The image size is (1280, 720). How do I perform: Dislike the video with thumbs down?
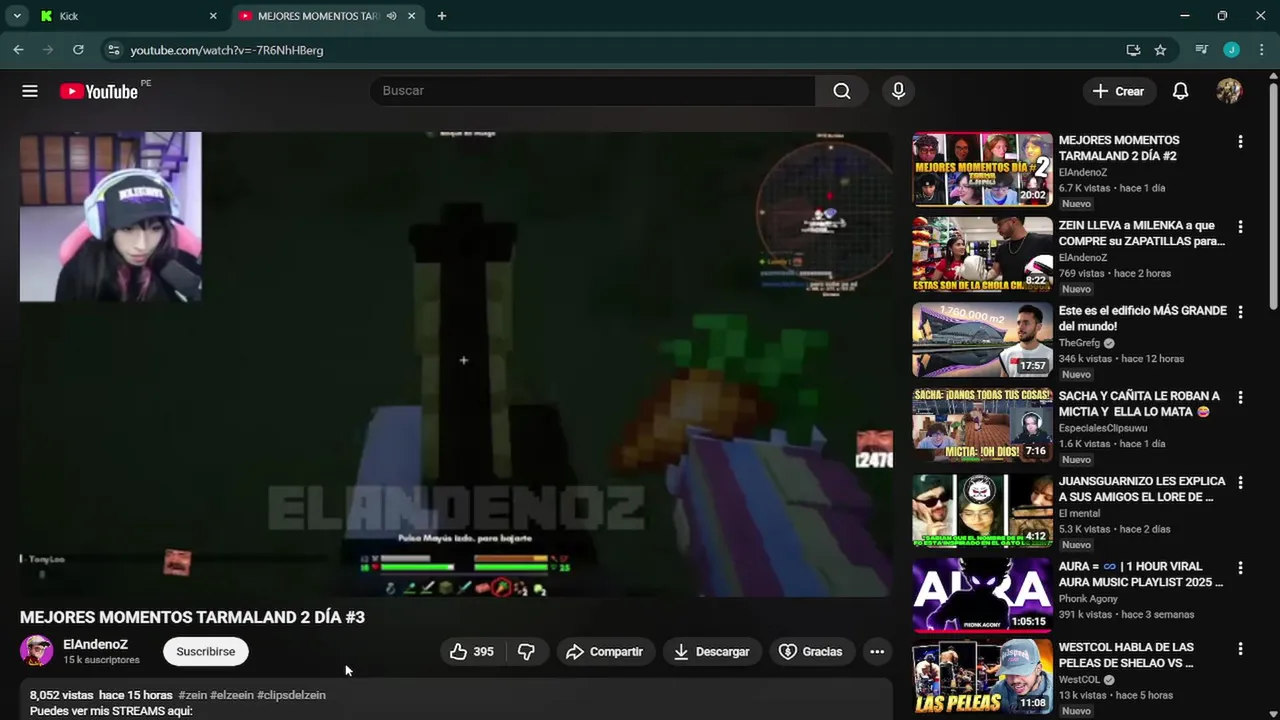point(526,651)
